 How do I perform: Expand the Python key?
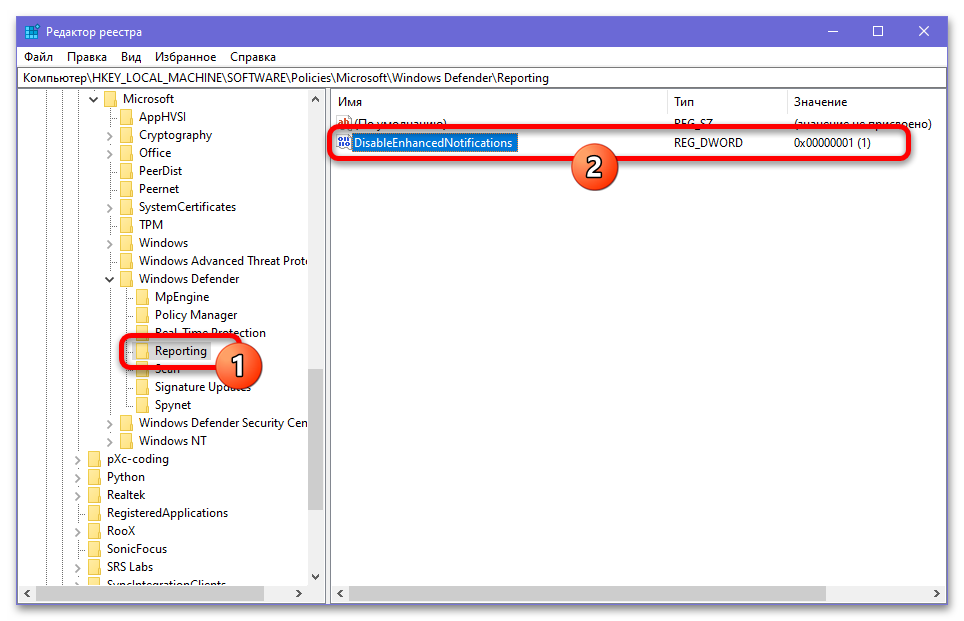[x=77, y=477]
